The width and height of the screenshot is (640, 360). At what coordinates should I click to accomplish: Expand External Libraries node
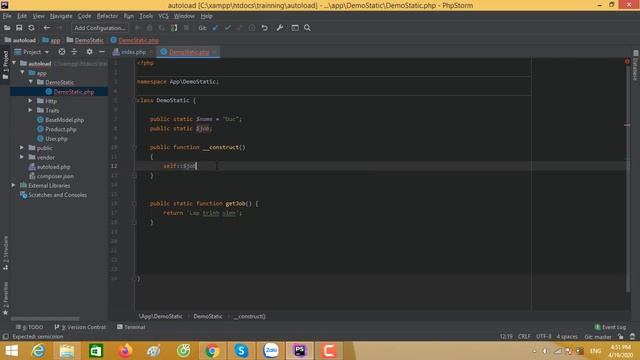[13, 185]
